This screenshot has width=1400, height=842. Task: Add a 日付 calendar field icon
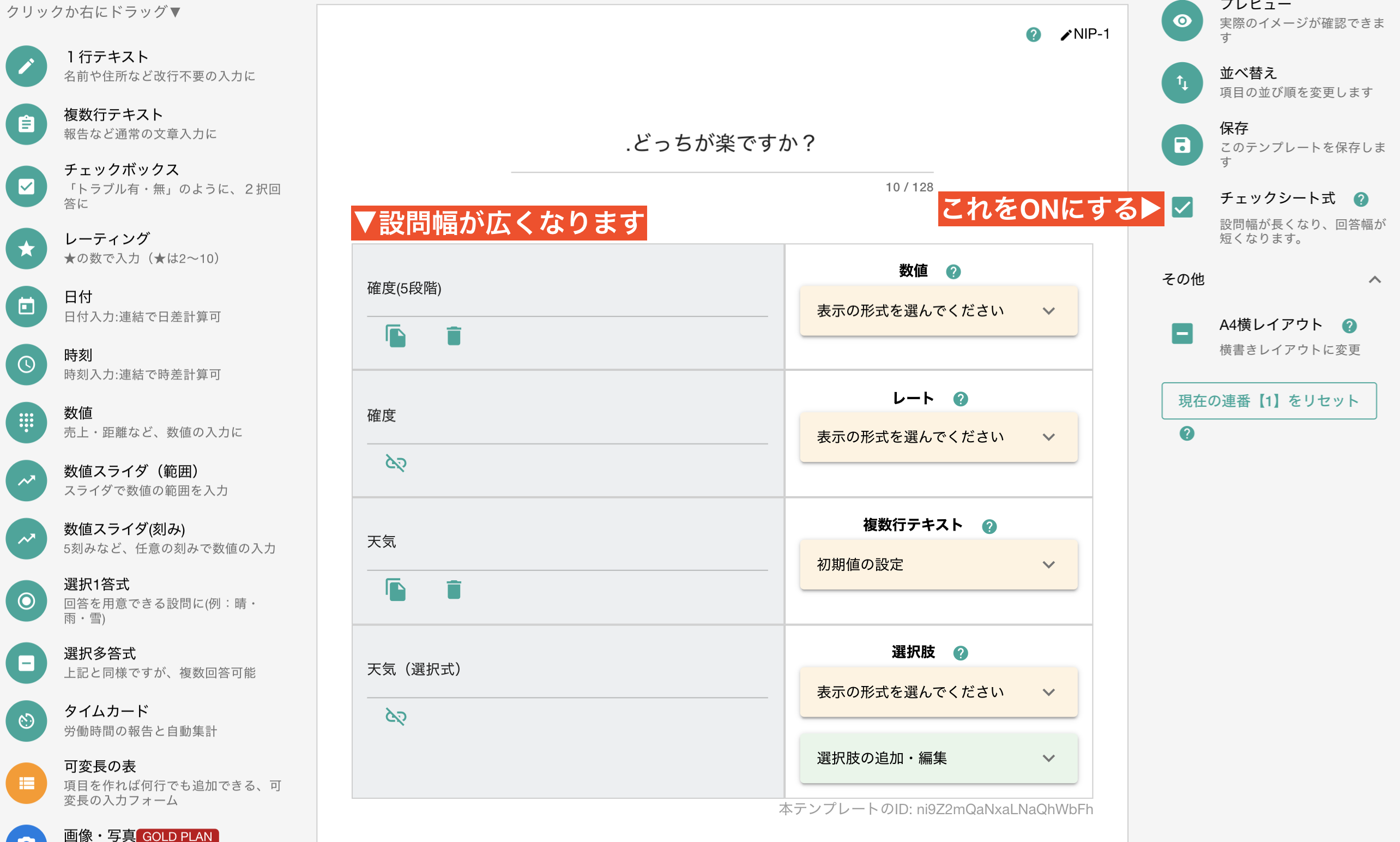coord(26,306)
